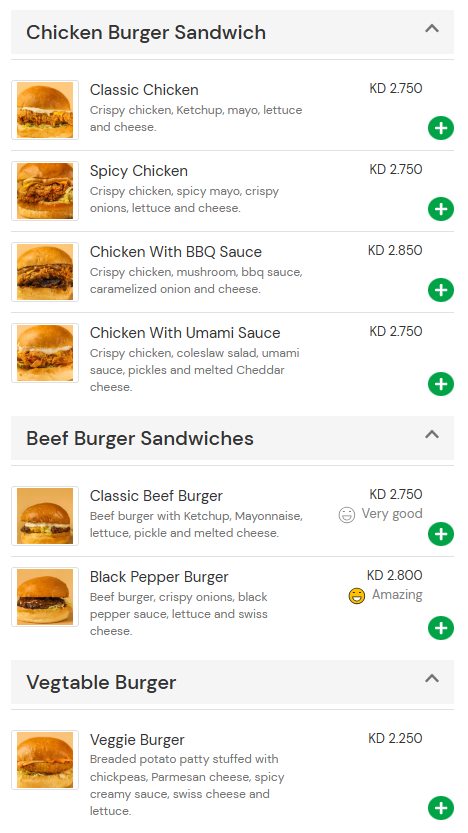Open the Classic Chicken burger thumbnail
This screenshot has width=468, height=833.
[45, 110]
